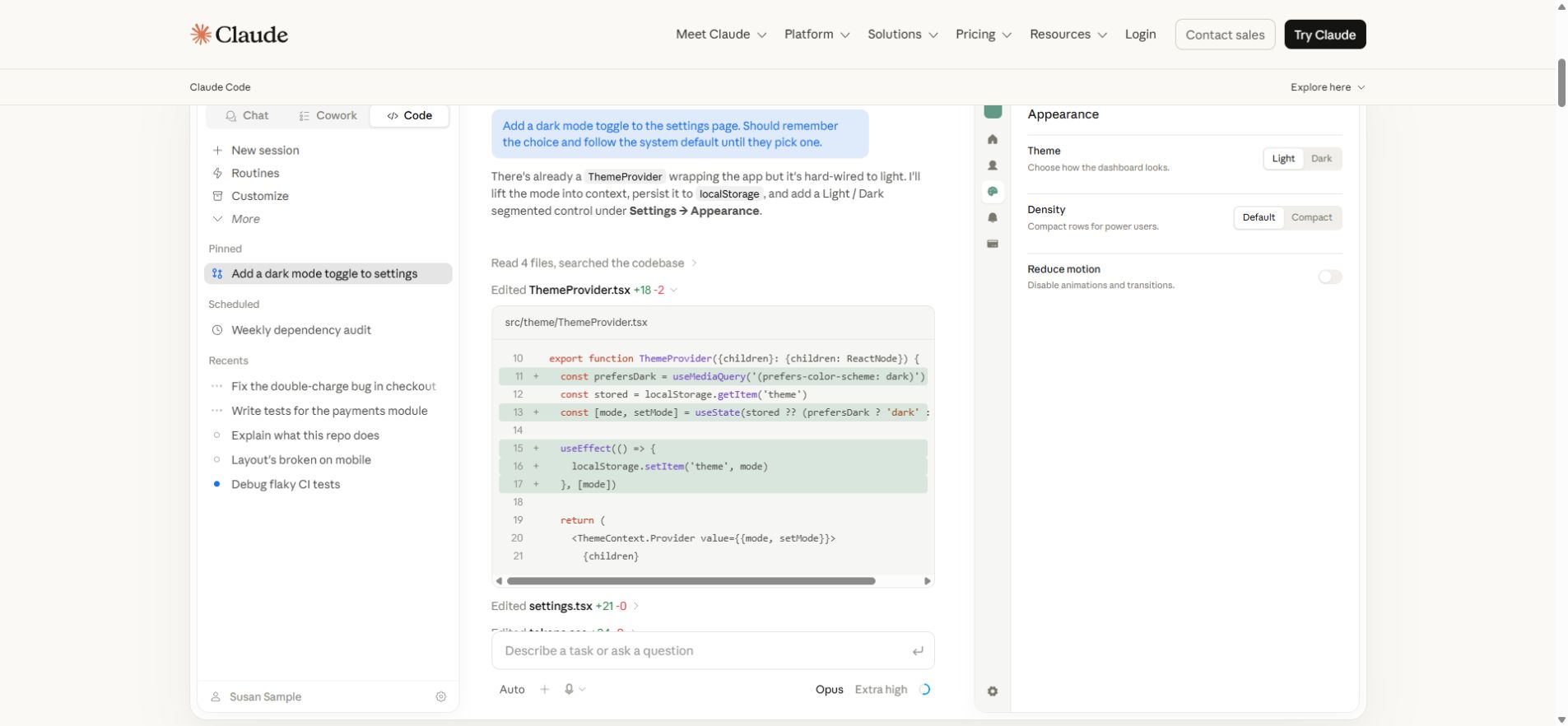Click the Claude Code breadcrumb link
This screenshot has height=726, width=1568.
(220, 87)
